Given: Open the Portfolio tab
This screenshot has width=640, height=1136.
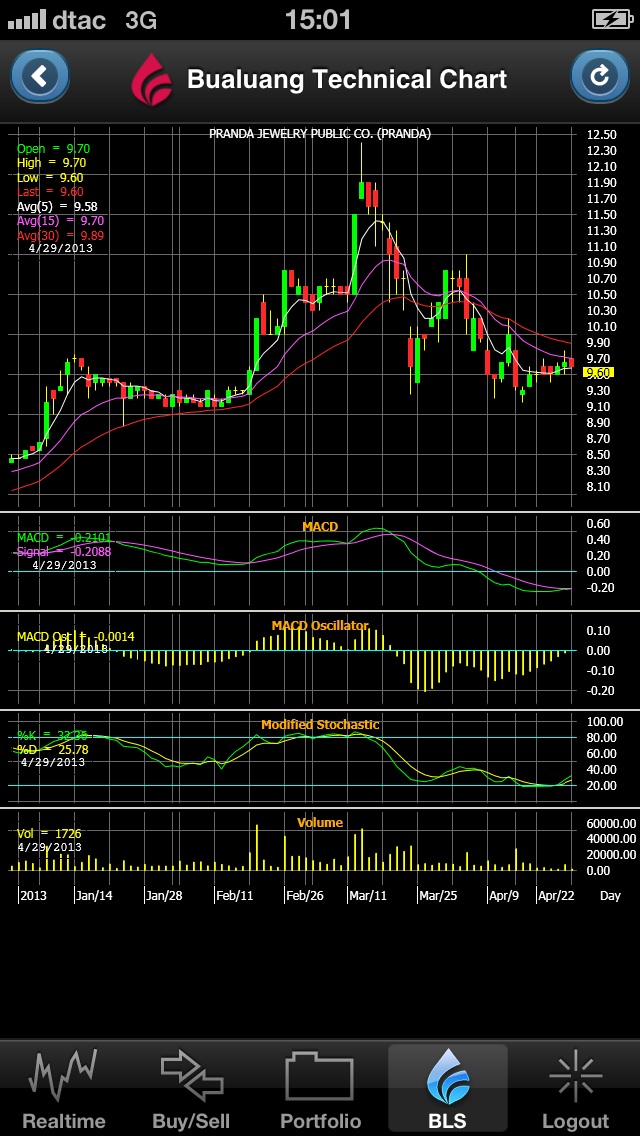Looking at the screenshot, I should click(x=320, y=1087).
